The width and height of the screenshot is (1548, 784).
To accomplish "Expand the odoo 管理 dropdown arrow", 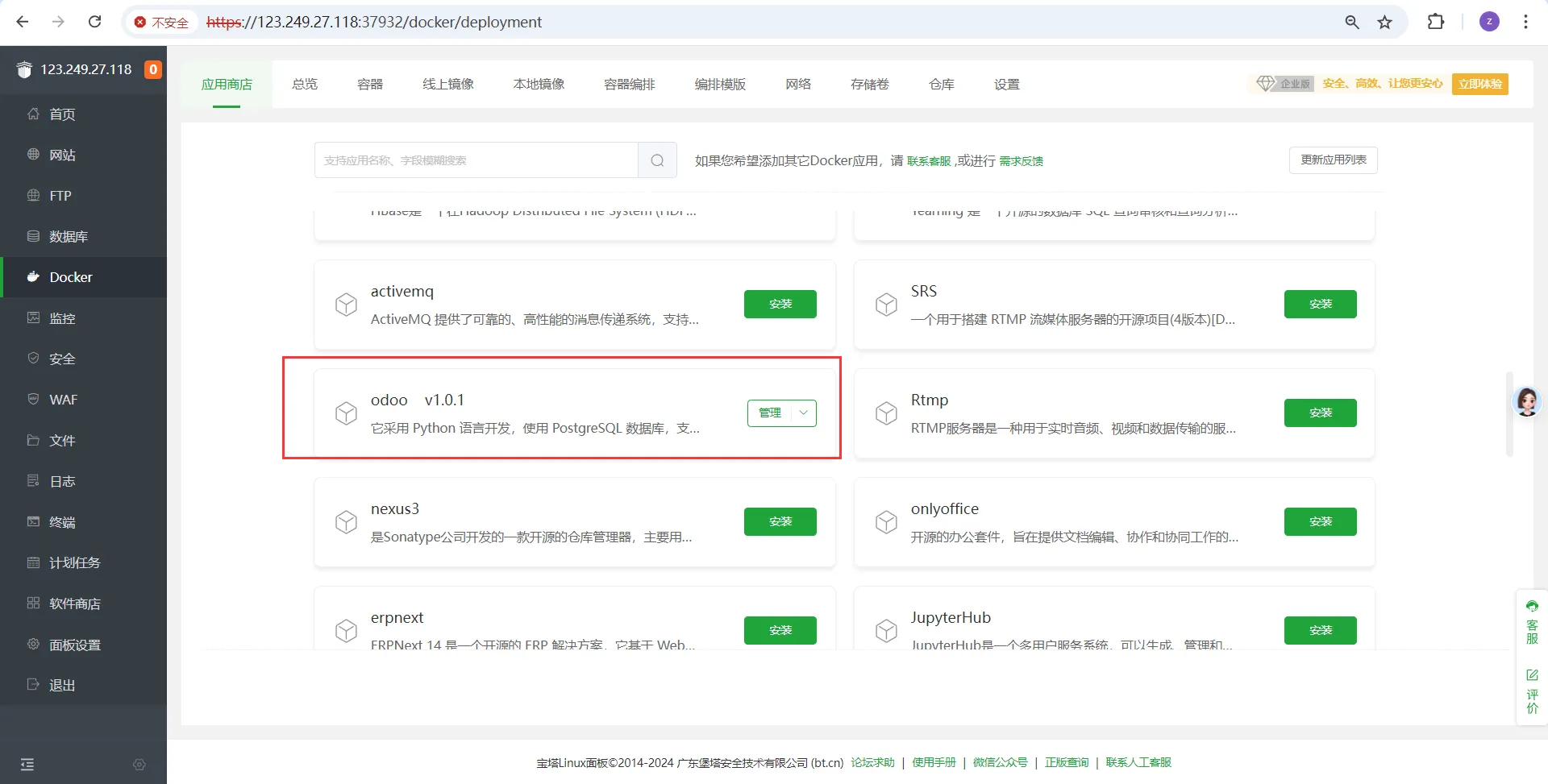I will coord(804,413).
